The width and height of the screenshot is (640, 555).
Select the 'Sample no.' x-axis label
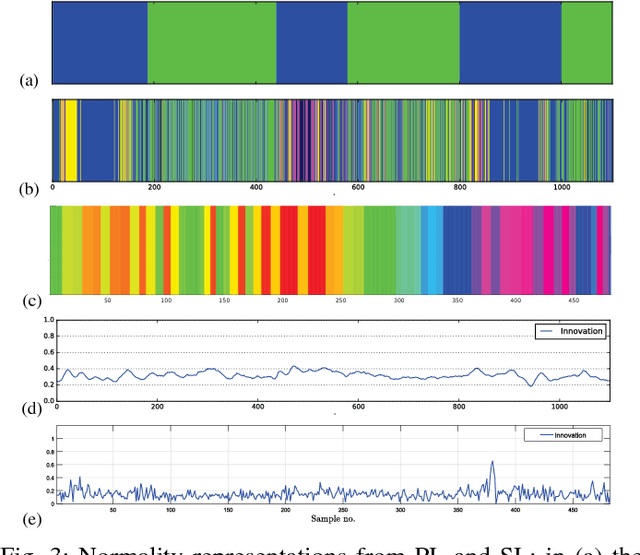[331, 520]
